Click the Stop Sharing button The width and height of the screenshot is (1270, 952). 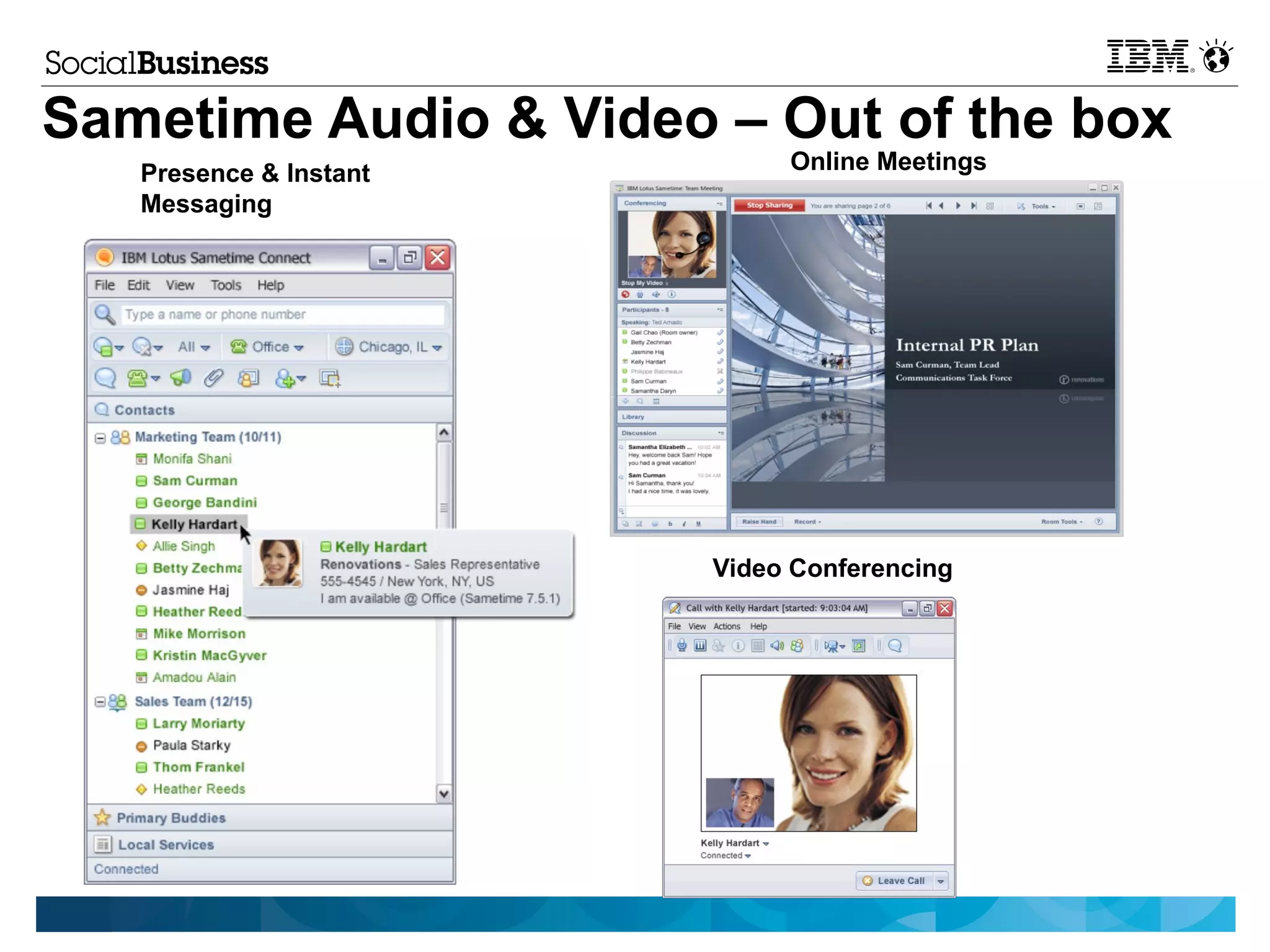click(x=769, y=205)
